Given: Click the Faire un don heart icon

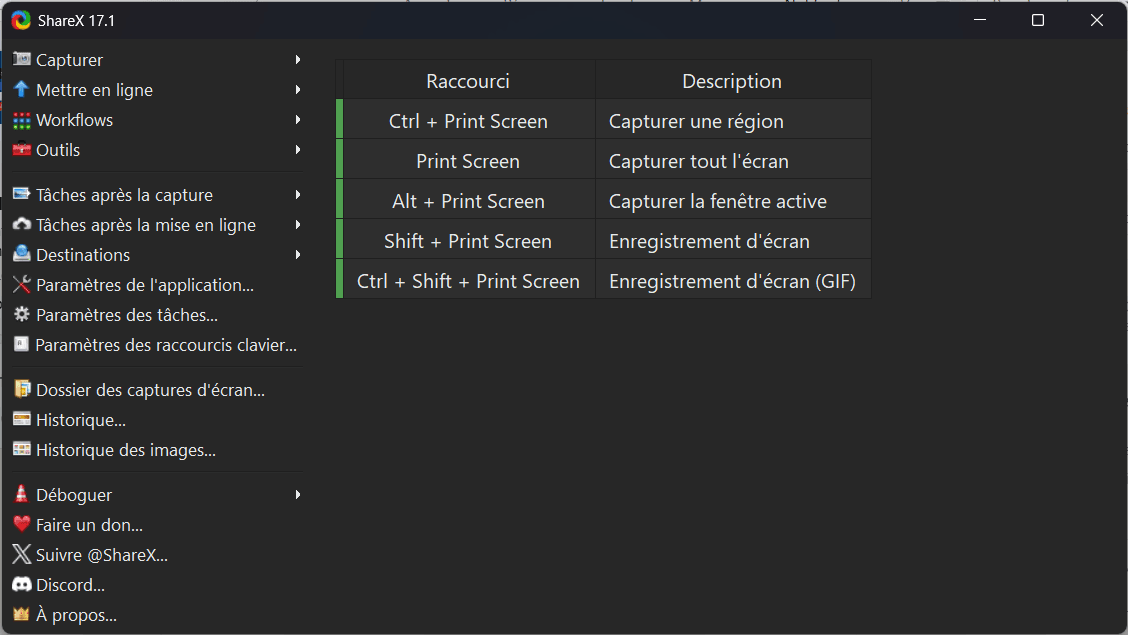Looking at the screenshot, I should tap(22, 524).
